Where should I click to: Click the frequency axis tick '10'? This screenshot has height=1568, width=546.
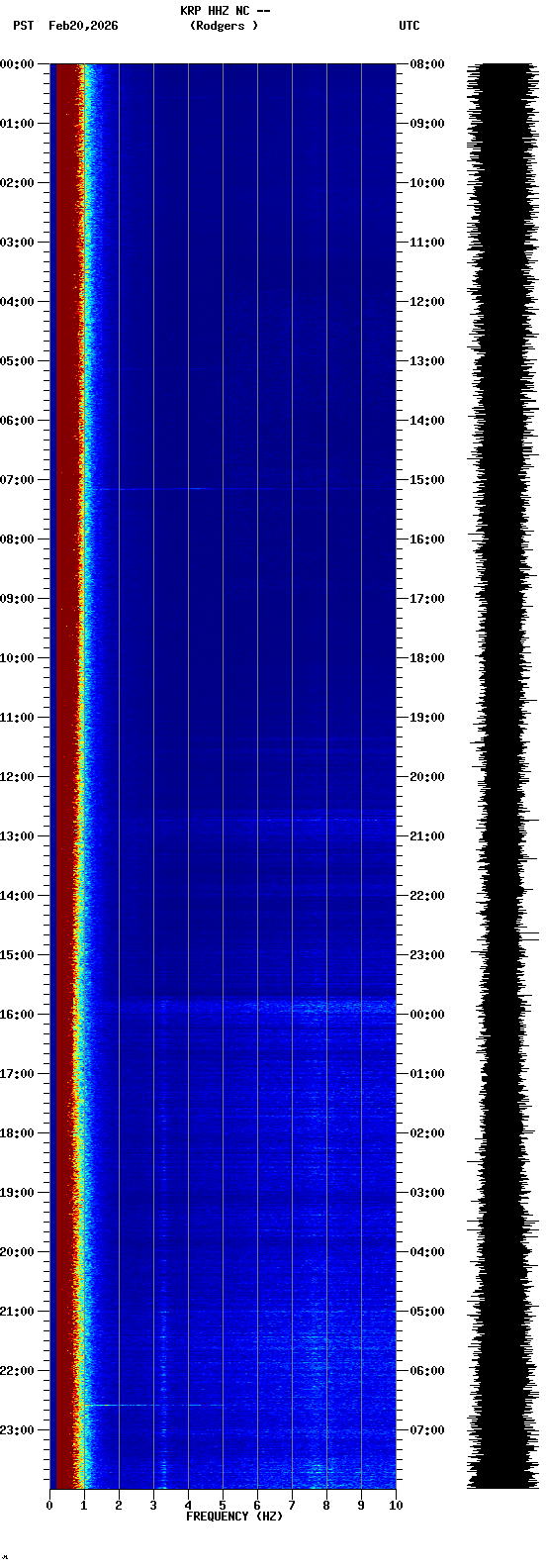396,1506
